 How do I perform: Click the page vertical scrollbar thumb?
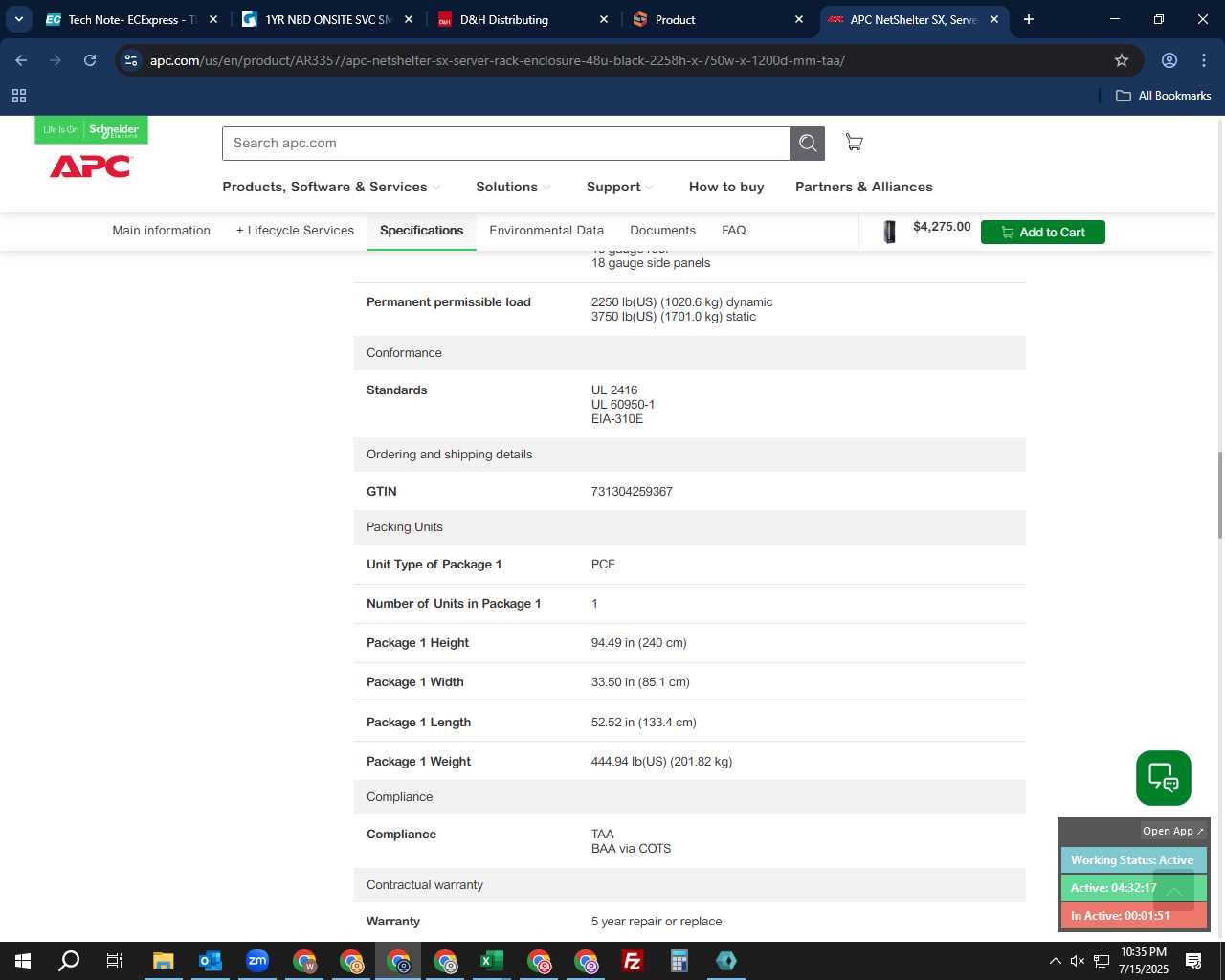click(x=1219, y=495)
